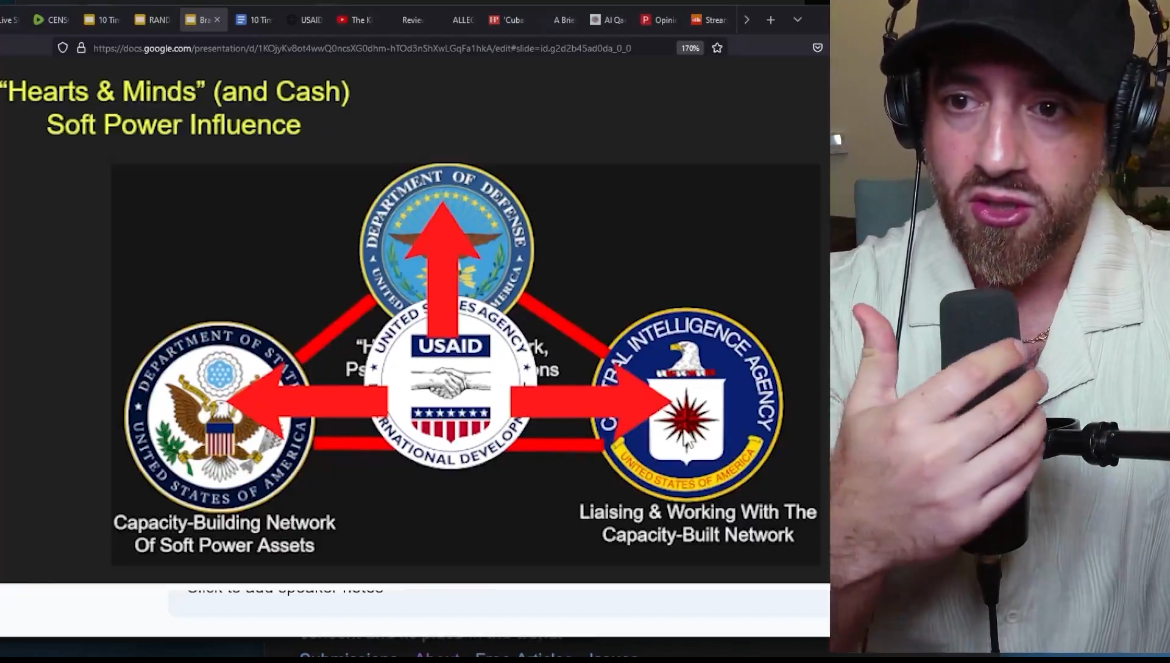
Task: Switch to the USAID browser tab
Action: coord(304,20)
